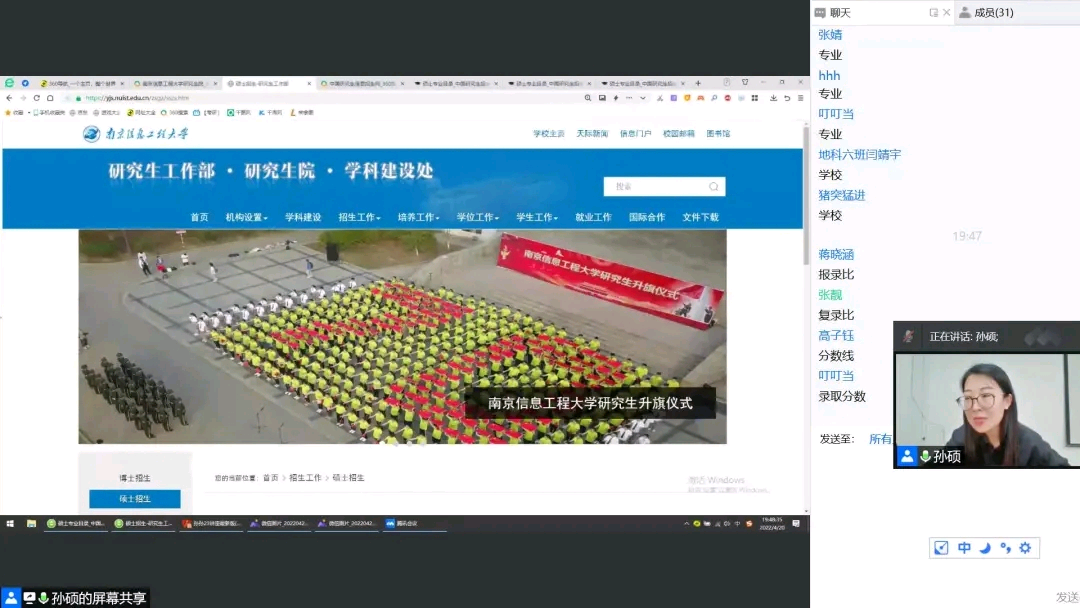The image size is (1080, 608).
Task: Open the Windows Start menu
Action: point(11,523)
